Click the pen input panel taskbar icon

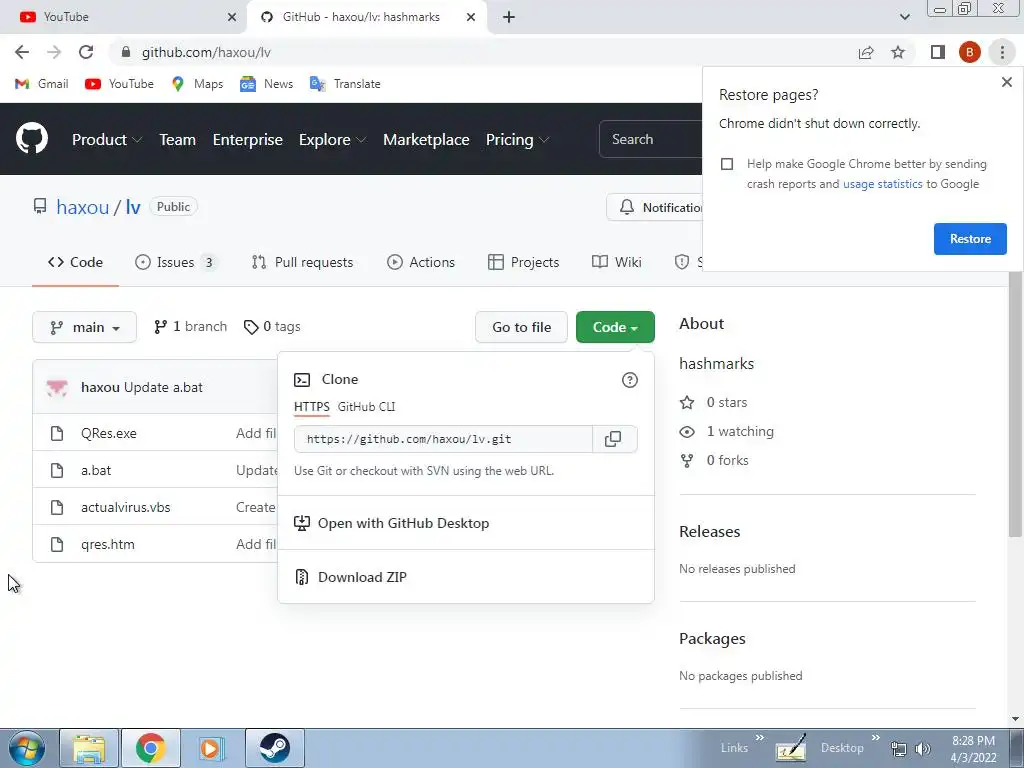791,748
